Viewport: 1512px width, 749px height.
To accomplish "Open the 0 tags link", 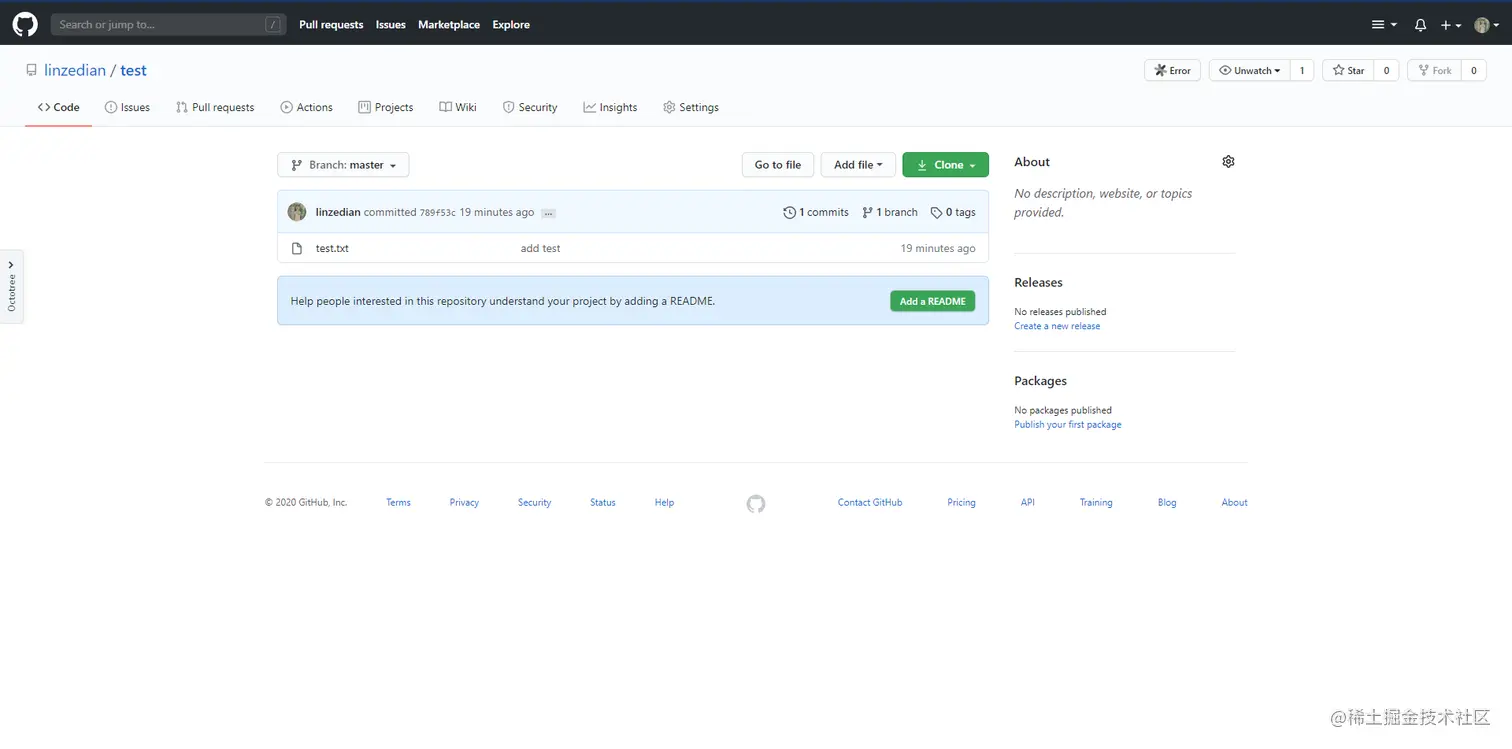I will [953, 212].
